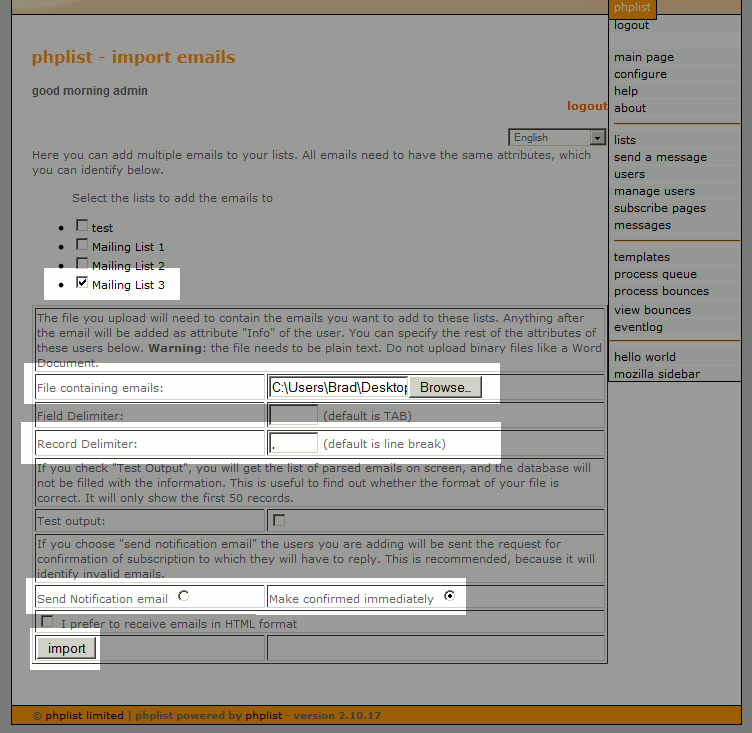Open the English language dropdown
752x733 pixels.
pyautogui.click(x=557, y=137)
